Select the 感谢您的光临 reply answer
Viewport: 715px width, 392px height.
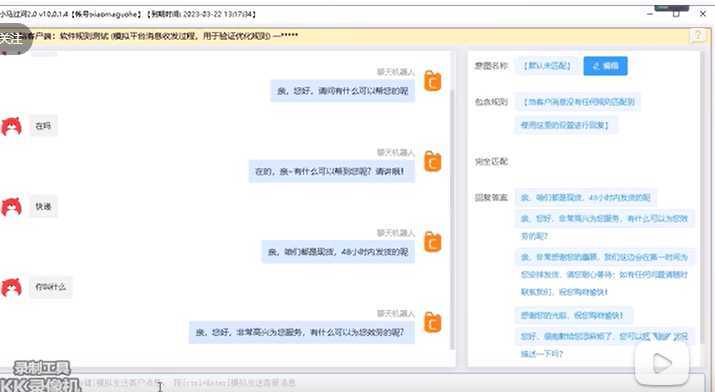point(573,315)
